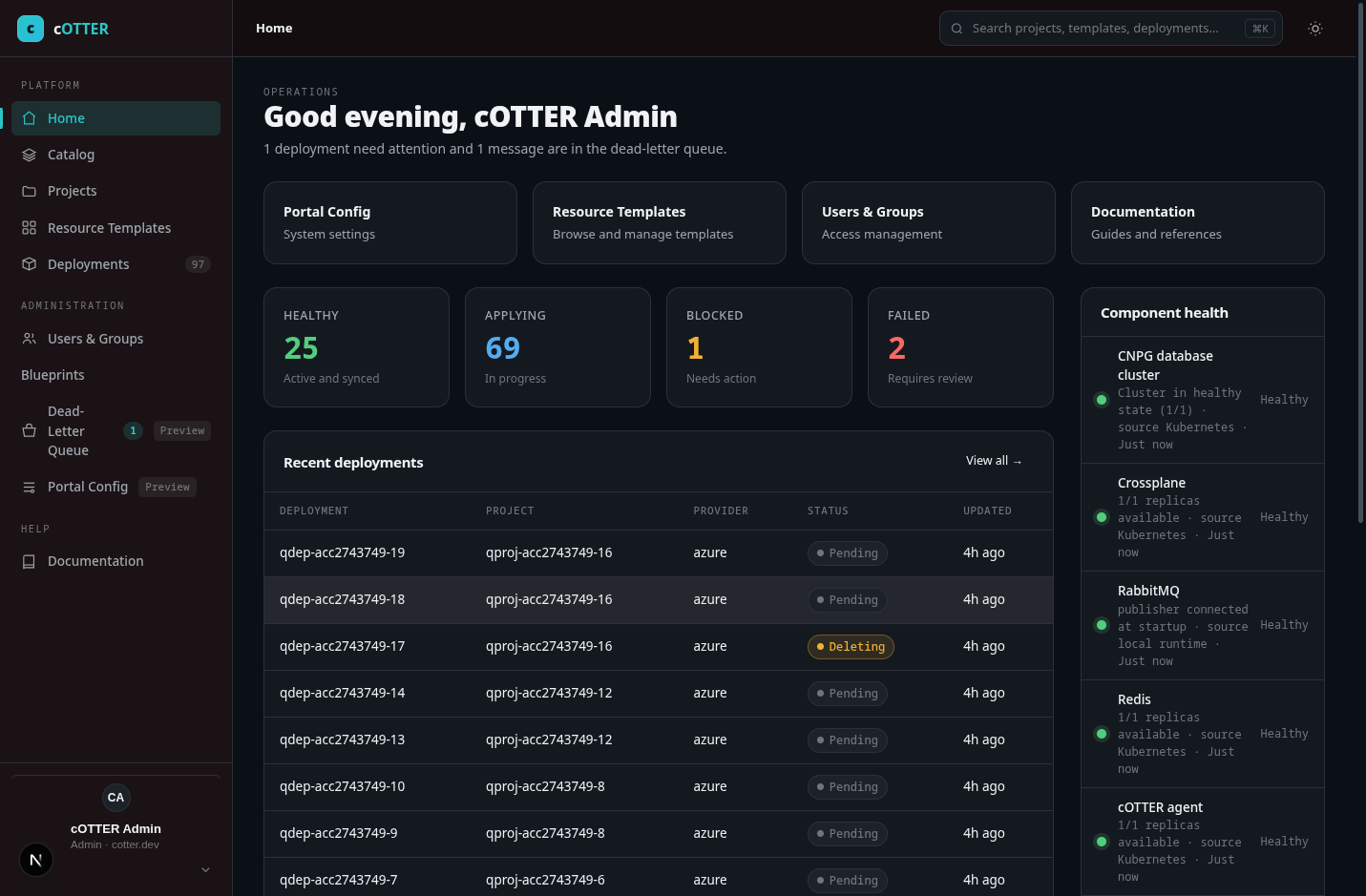The width and height of the screenshot is (1366, 896).
Task: Click the Catalog layers icon
Action: pyautogui.click(x=29, y=155)
